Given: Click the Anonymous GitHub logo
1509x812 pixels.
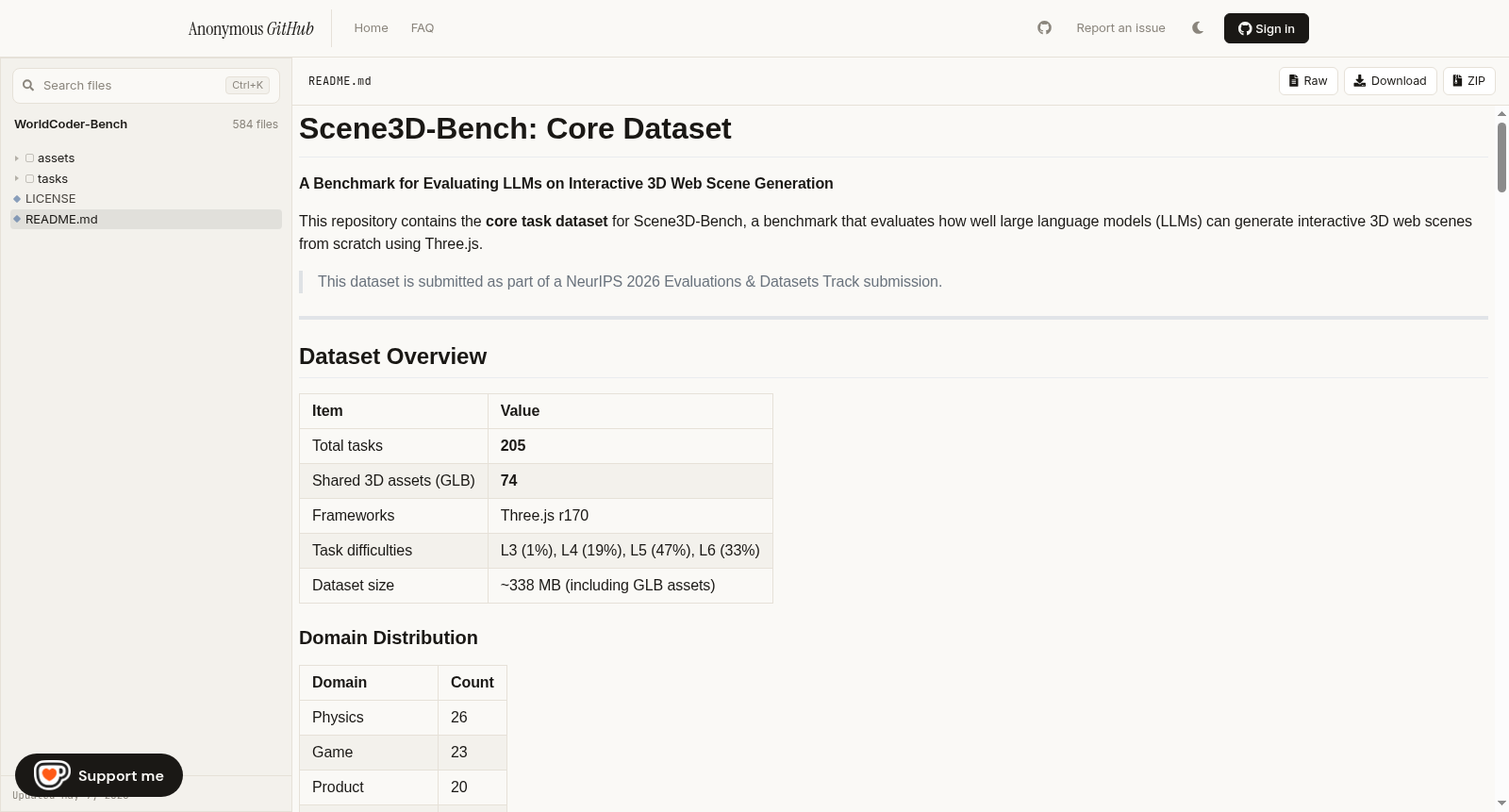Looking at the screenshot, I should click(251, 28).
